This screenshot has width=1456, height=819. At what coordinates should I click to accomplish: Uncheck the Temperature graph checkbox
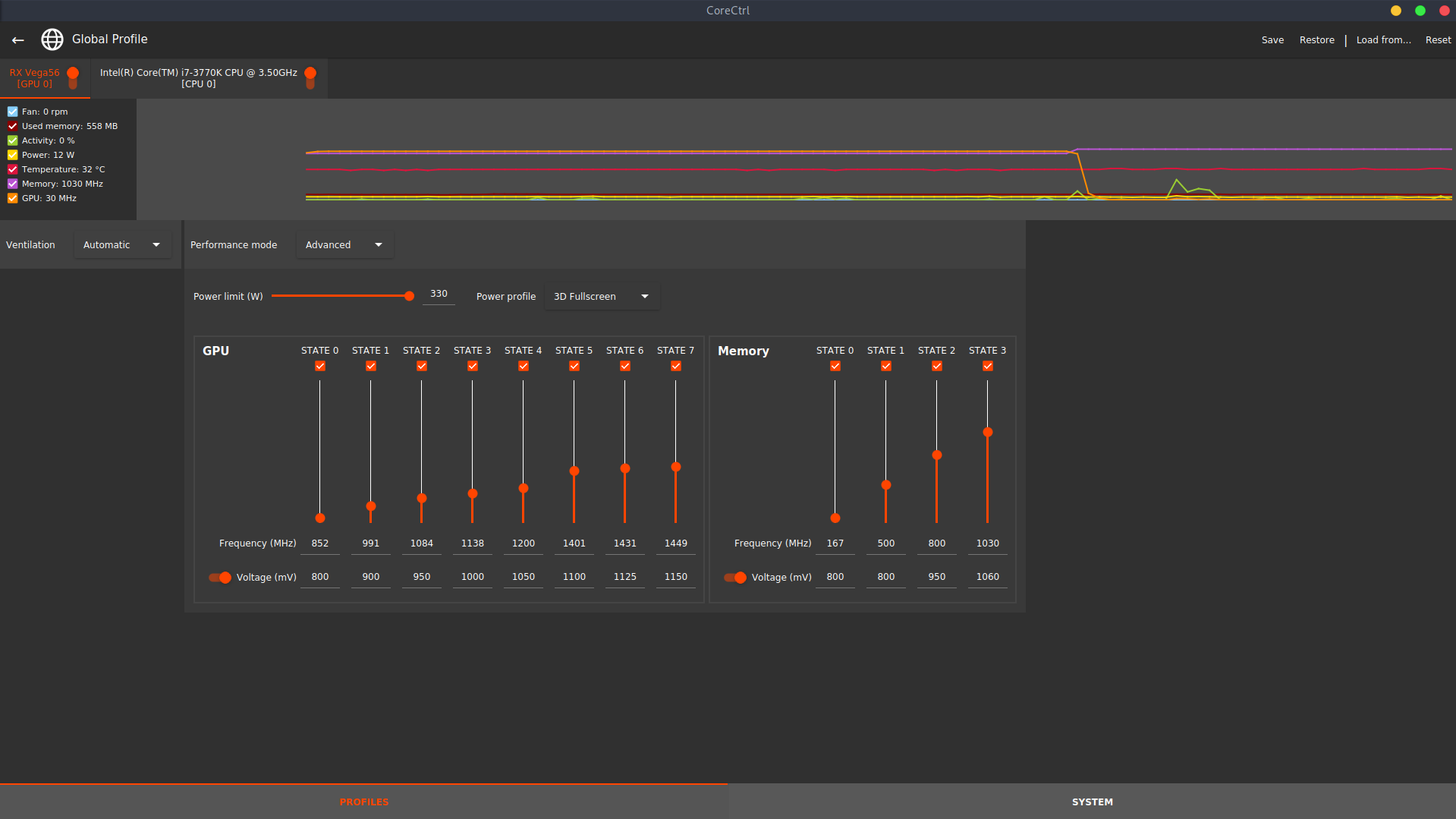point(13,169)
